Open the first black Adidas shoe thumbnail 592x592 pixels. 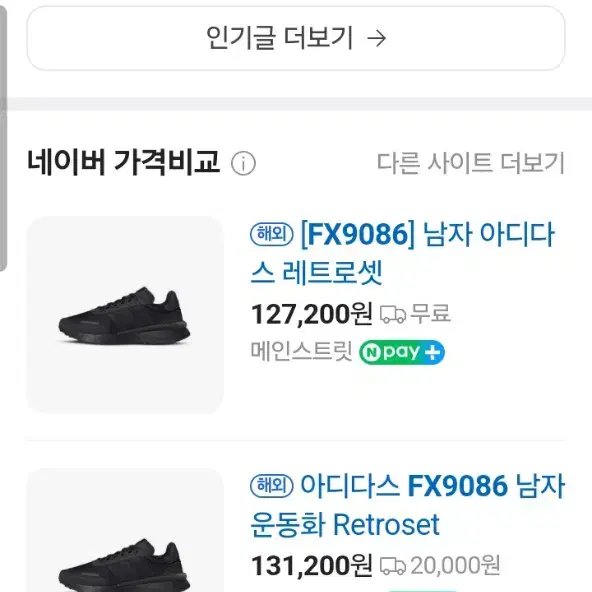(125, 314)
